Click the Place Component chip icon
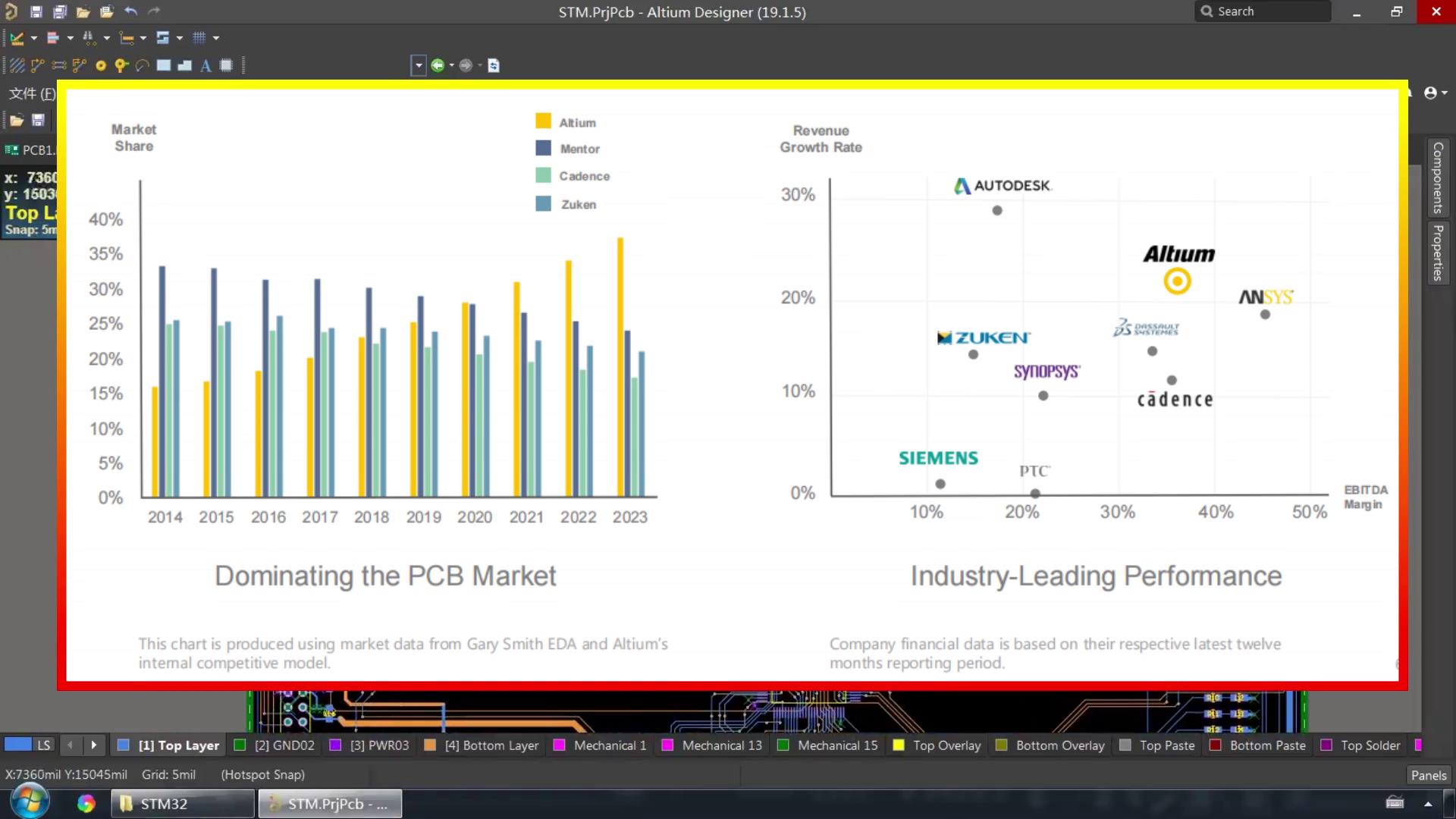 (x=226, y=66)
